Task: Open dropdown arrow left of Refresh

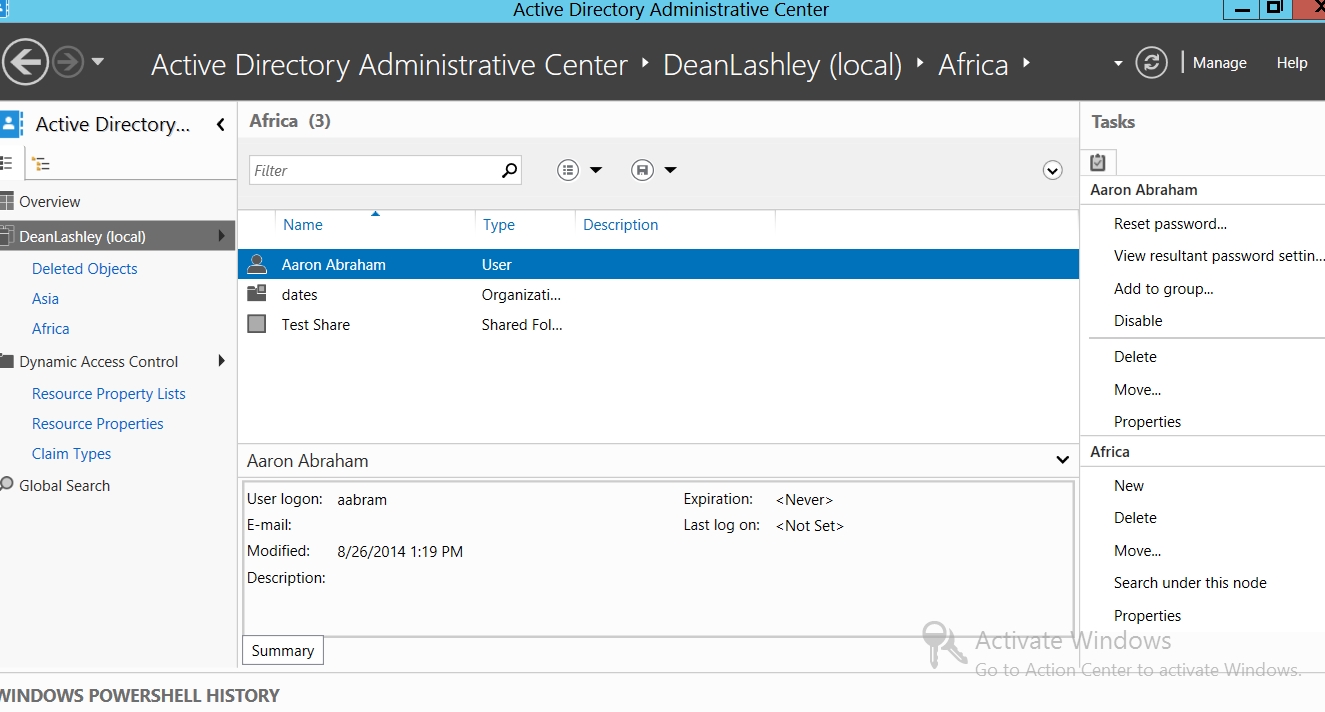Action: click(1118, 64)
